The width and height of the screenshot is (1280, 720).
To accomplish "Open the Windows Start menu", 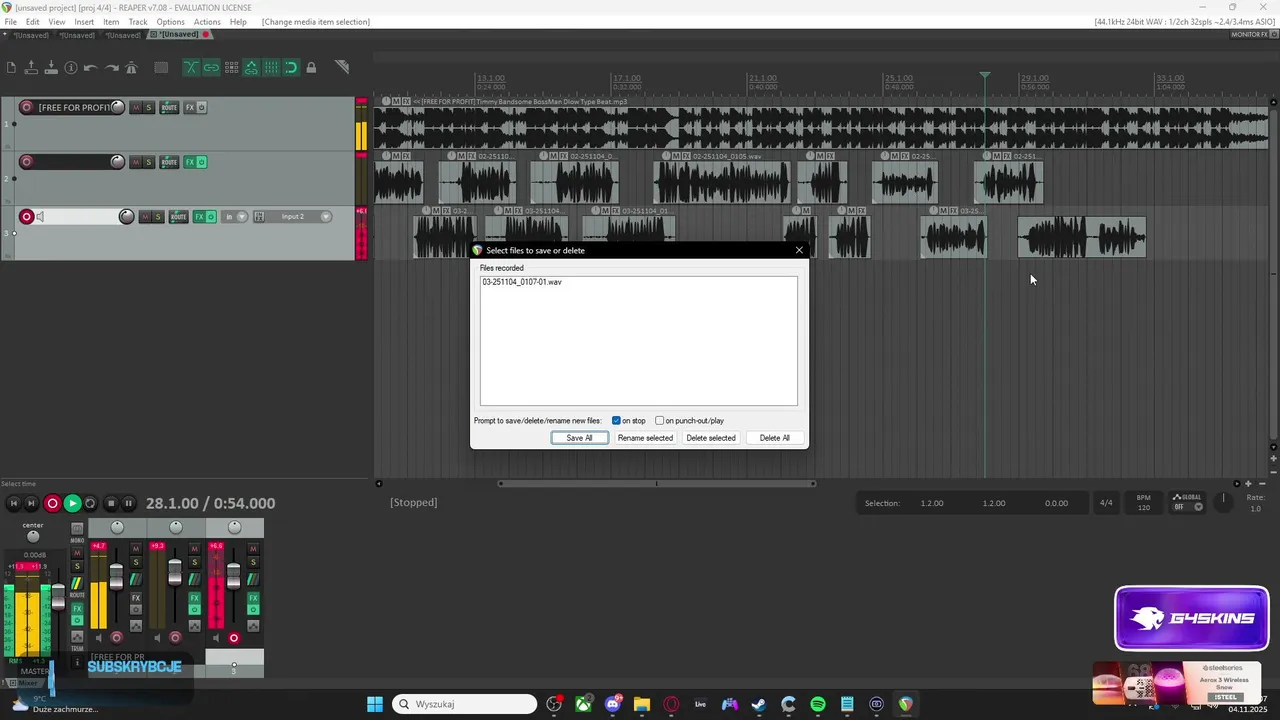I will pos(375,705).
